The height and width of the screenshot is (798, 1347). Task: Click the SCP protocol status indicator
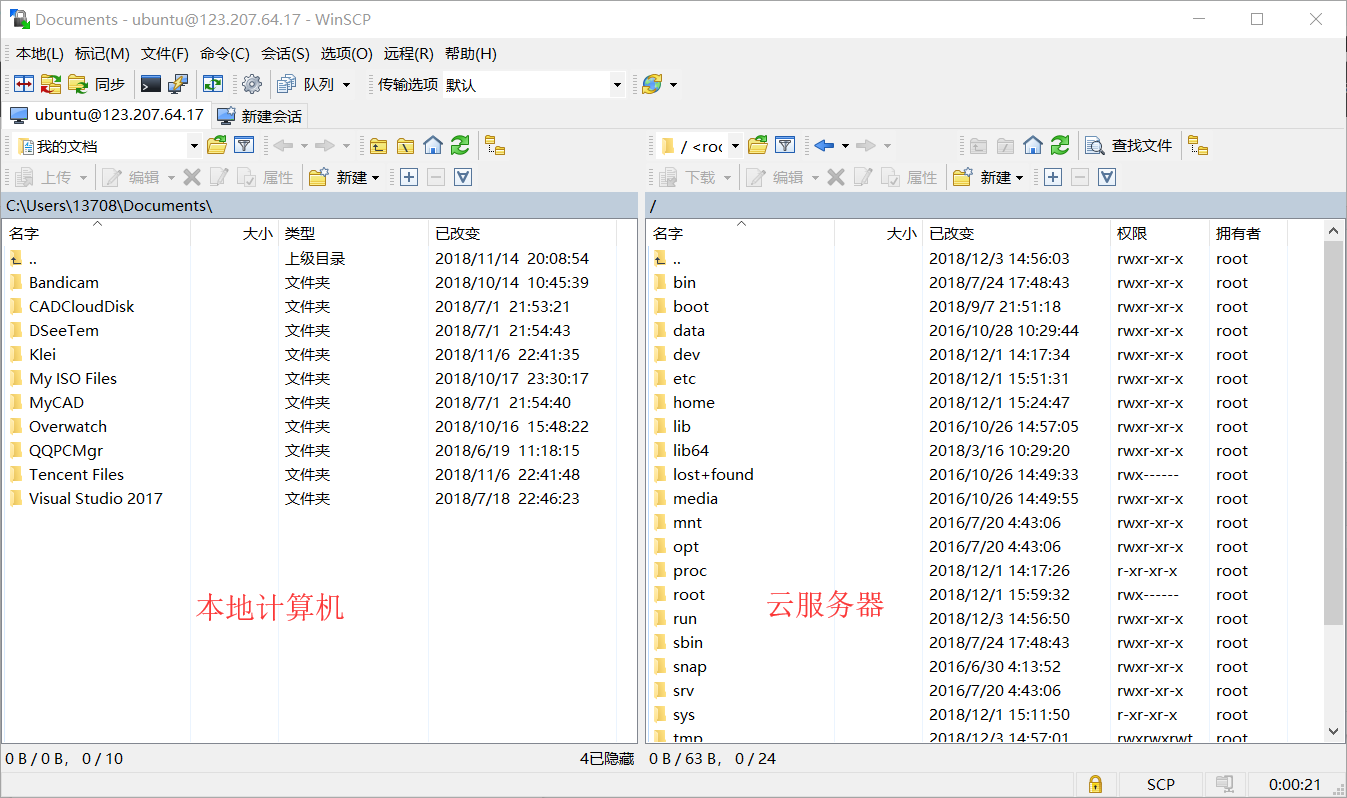1160,784
